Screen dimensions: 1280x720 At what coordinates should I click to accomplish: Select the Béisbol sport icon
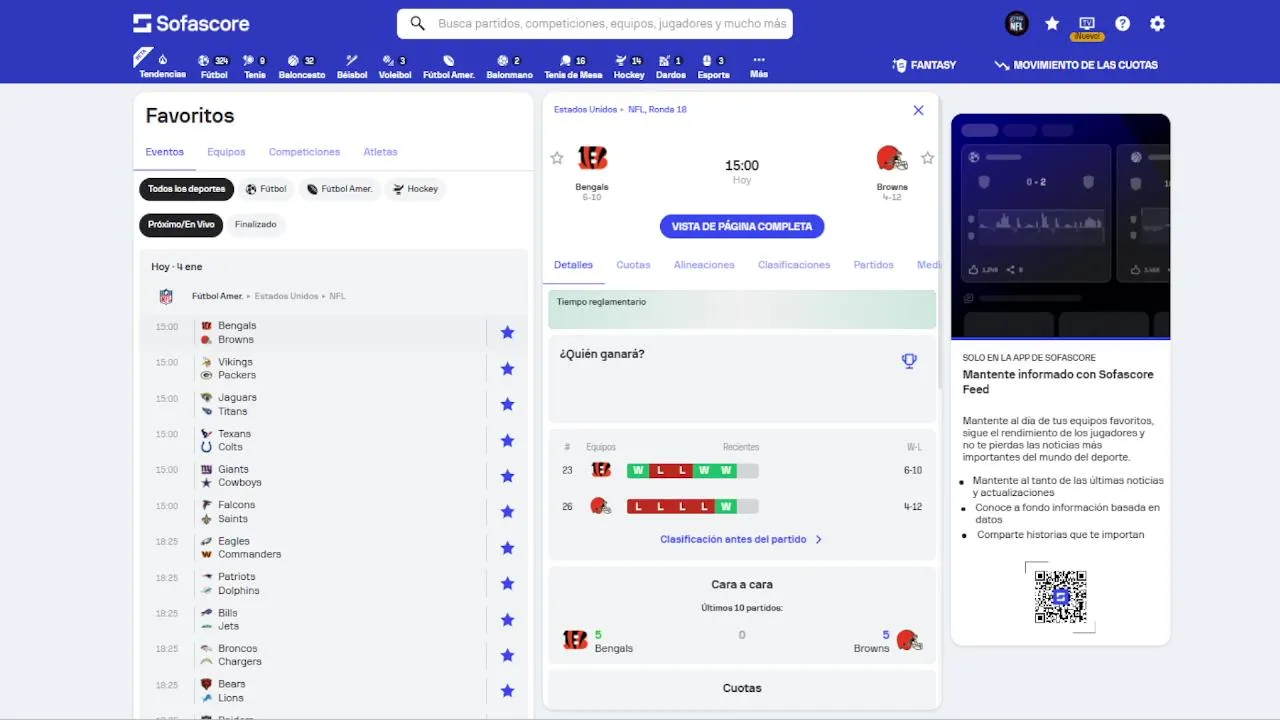pos(352,66)
